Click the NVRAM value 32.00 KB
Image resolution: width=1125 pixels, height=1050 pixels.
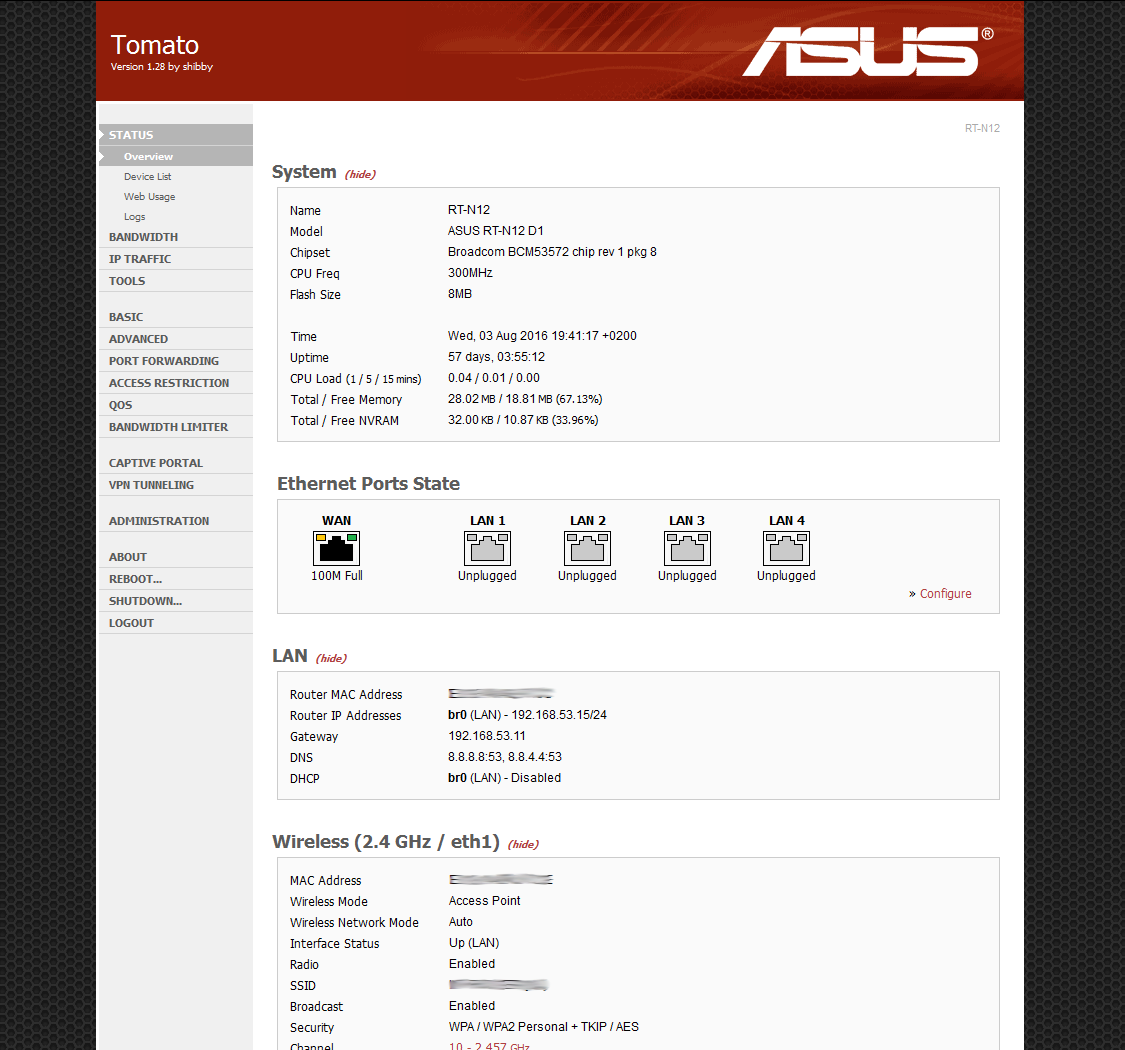tap(523, 420)
